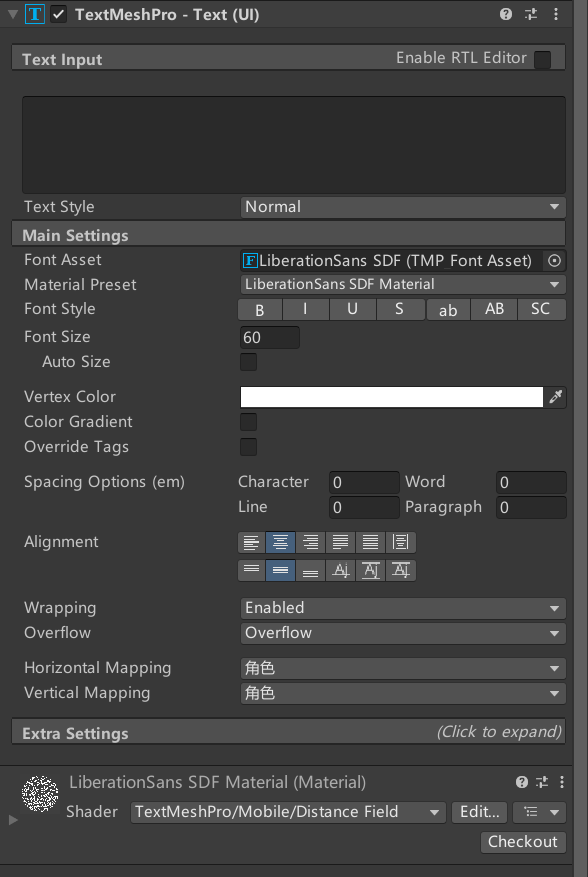Open the TextMeshPro component kebab menu
The height and width of the screenshot is (877, 588).
click(557, 14)
